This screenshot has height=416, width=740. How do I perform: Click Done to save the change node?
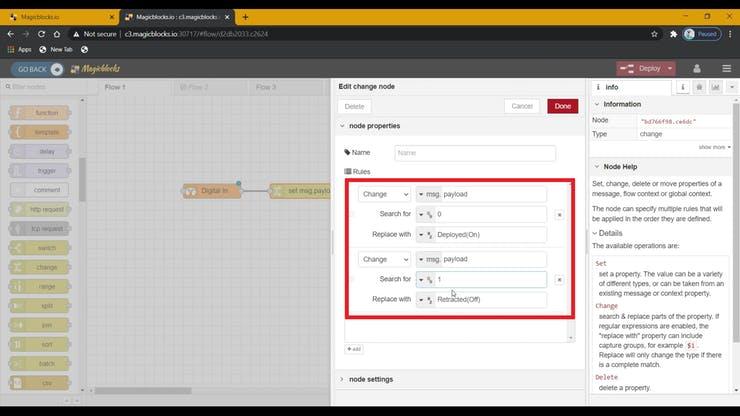[x=562, y=106]
